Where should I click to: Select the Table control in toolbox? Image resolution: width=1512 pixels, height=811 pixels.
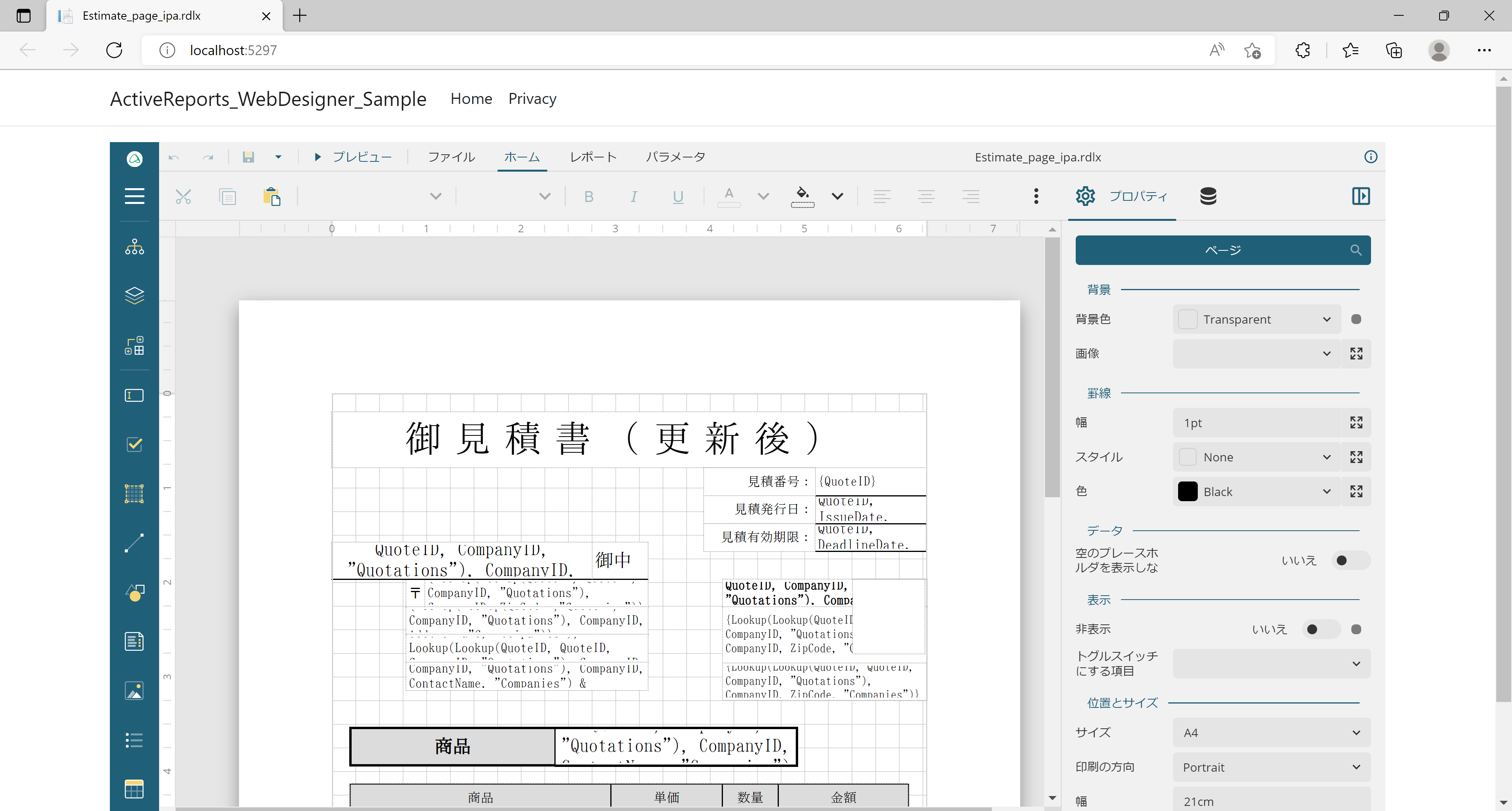[134, 789]
